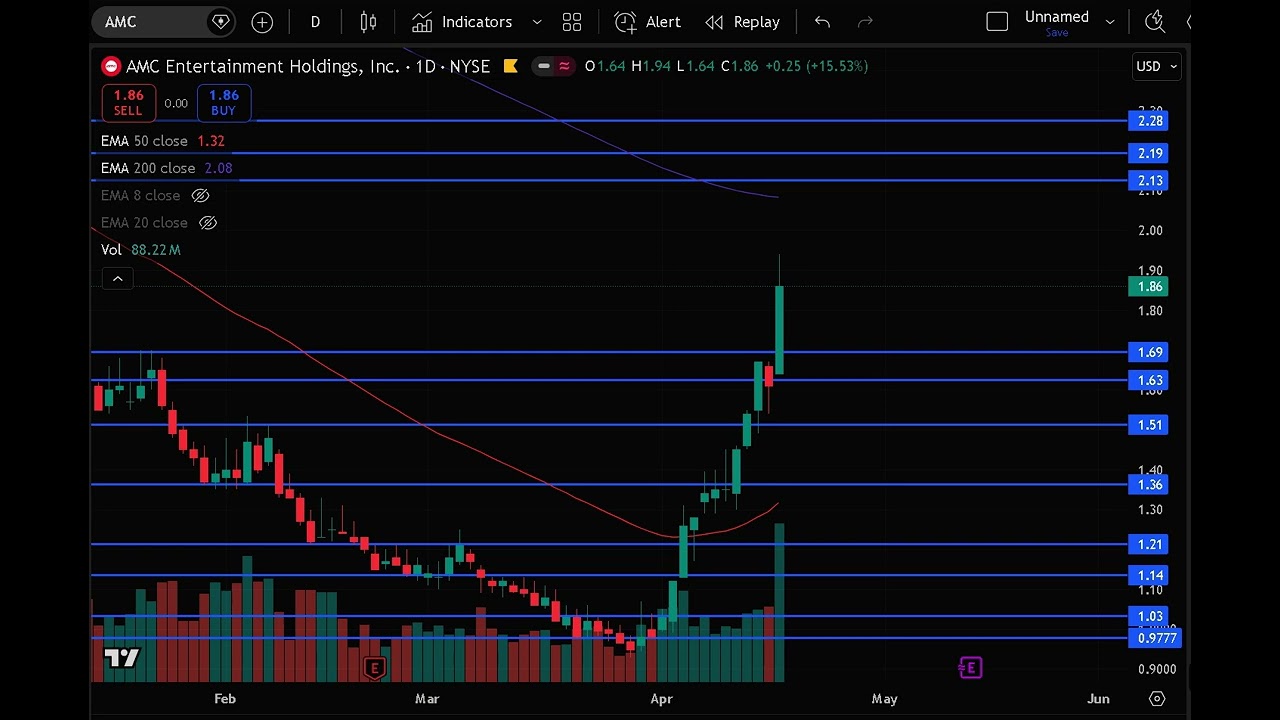Viewport: 1280px width, 720px height.
Task: Select the Vol 88.22 M legend
Action: pos(141,250)
